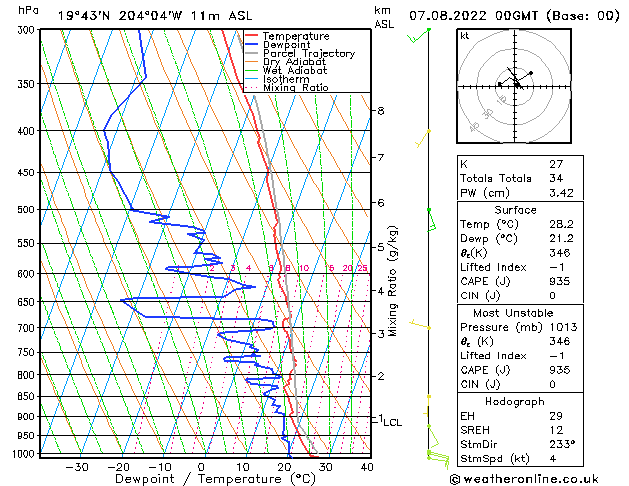Click the SREH value 12
Screen dimensions: 629x486
tap(556, 430)
